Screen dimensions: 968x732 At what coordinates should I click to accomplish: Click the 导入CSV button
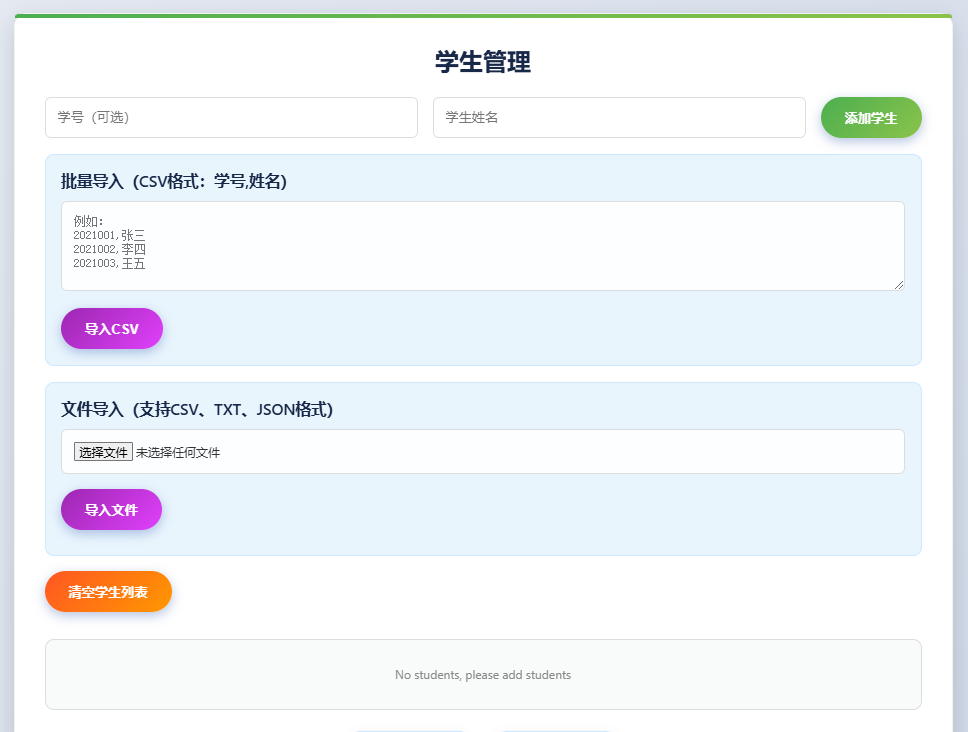click(x=112, y=328)
